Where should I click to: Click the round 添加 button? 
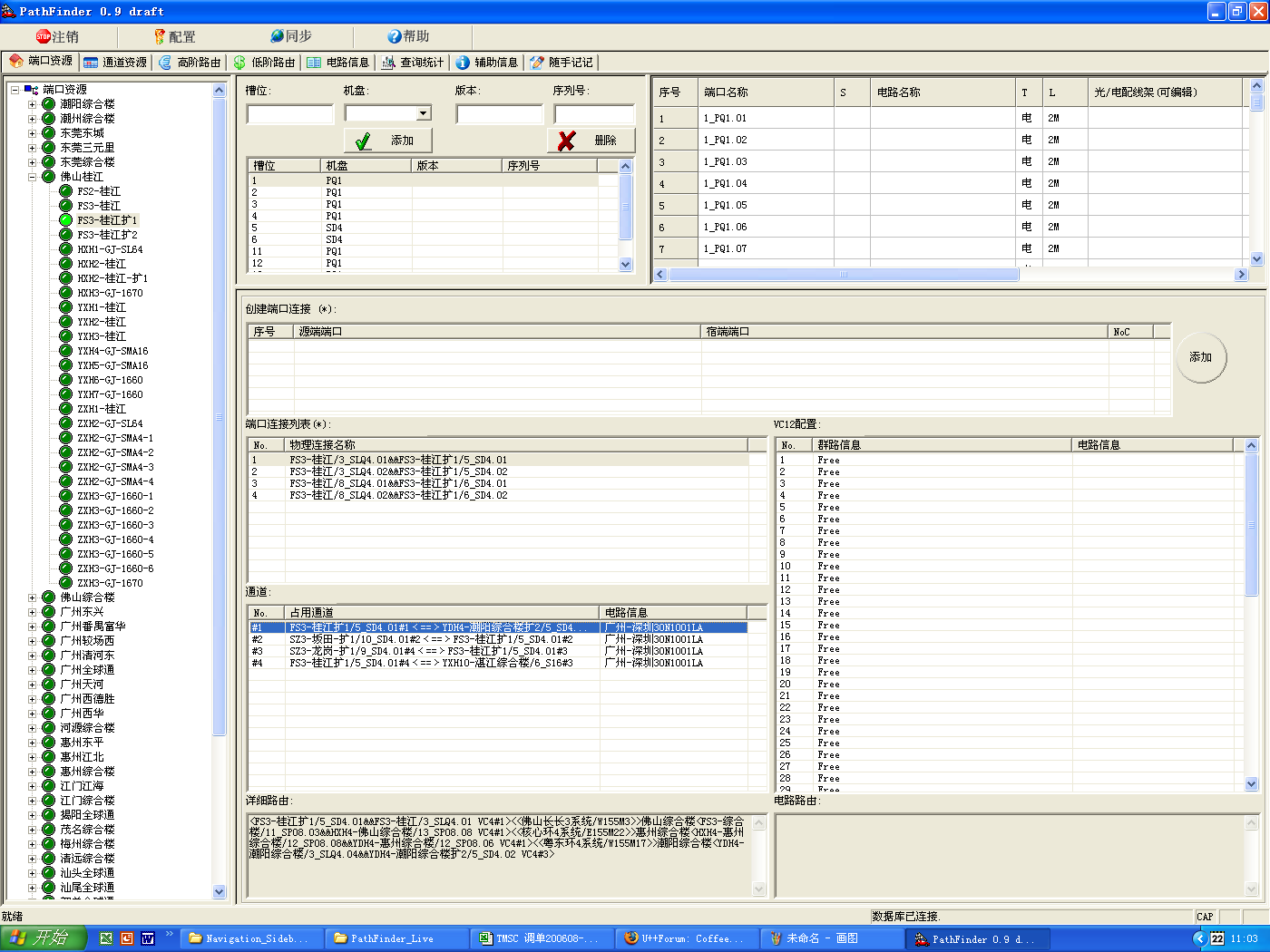[1200, 357]
